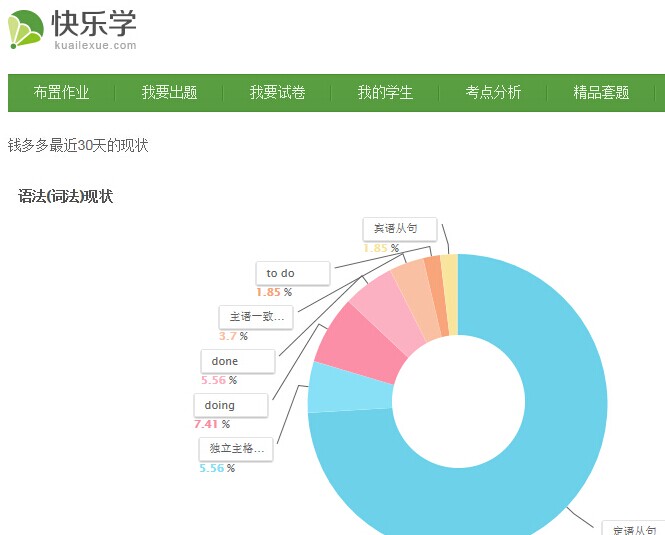
Task: Click the 定语从句 label at bottom right
Action: point(634,529)
